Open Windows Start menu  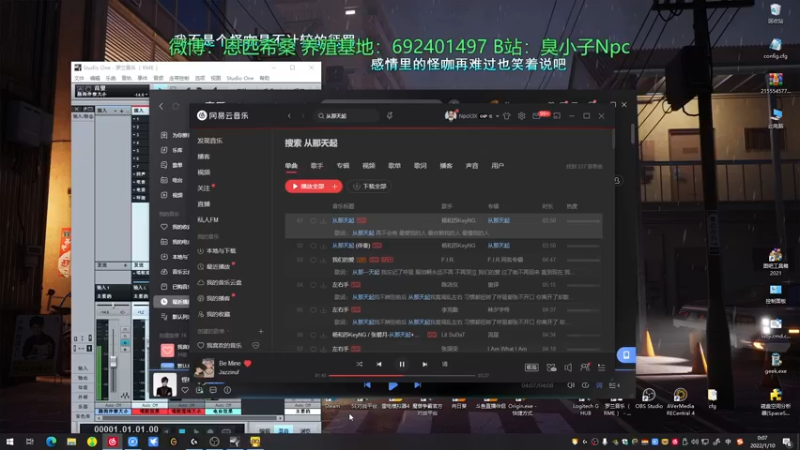coord(9,441)
